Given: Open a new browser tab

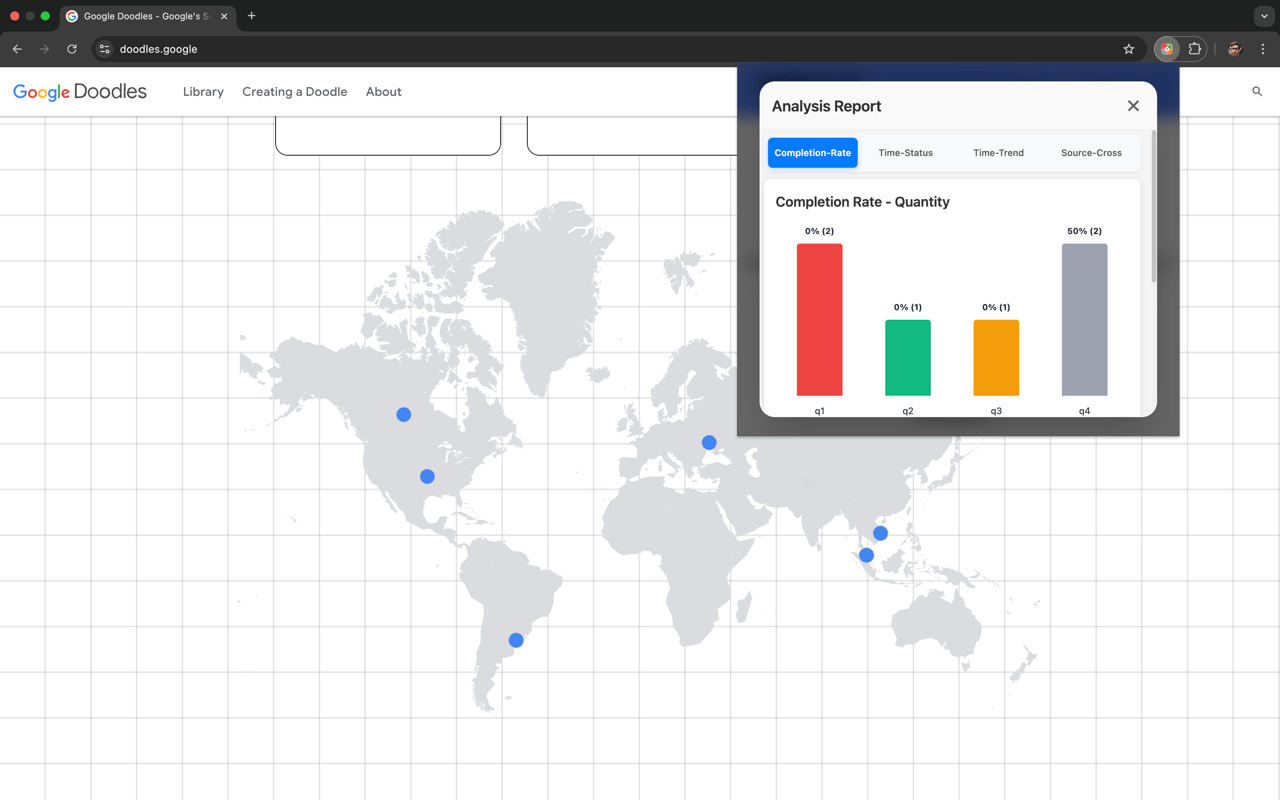Looking at the screenshot, I should click(252, 16).
